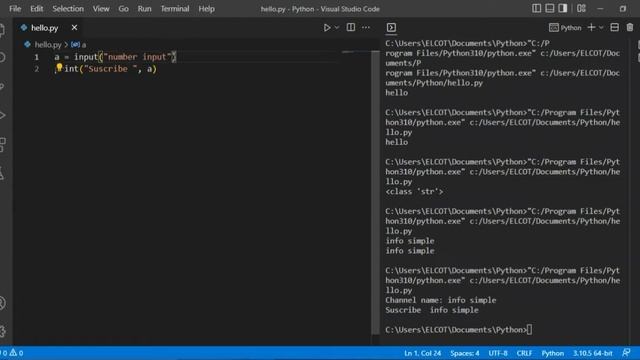Create a new terminal with plus icon

click(591, 27)
